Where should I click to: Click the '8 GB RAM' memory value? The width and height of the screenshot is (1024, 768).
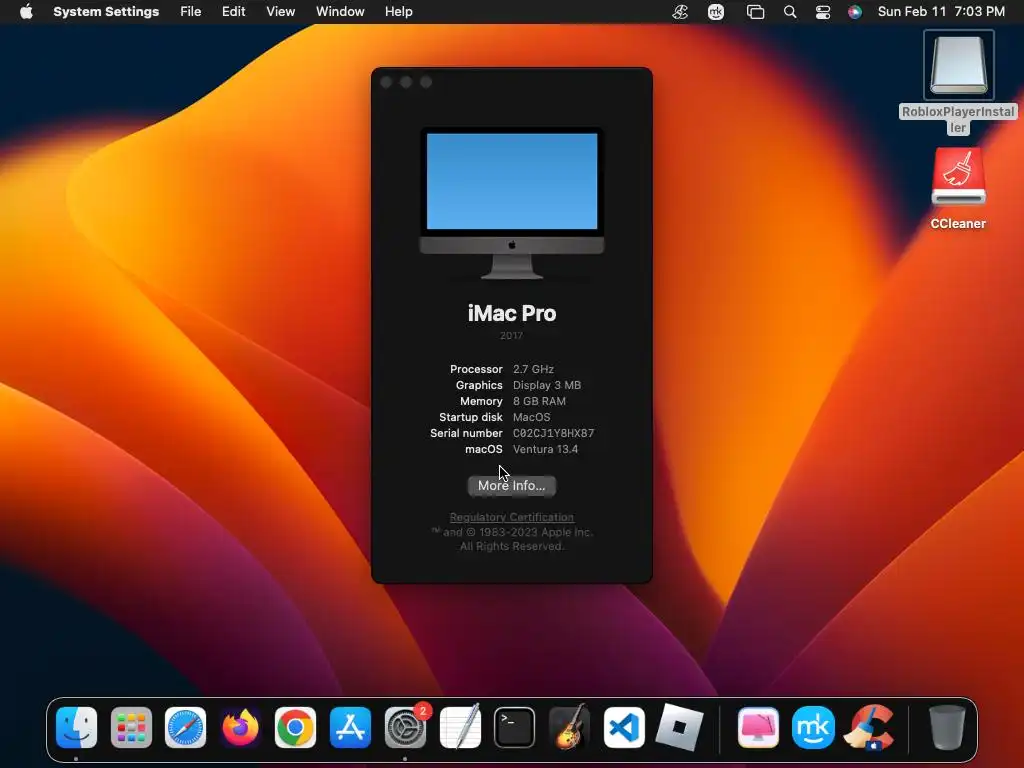pos(539,401)
